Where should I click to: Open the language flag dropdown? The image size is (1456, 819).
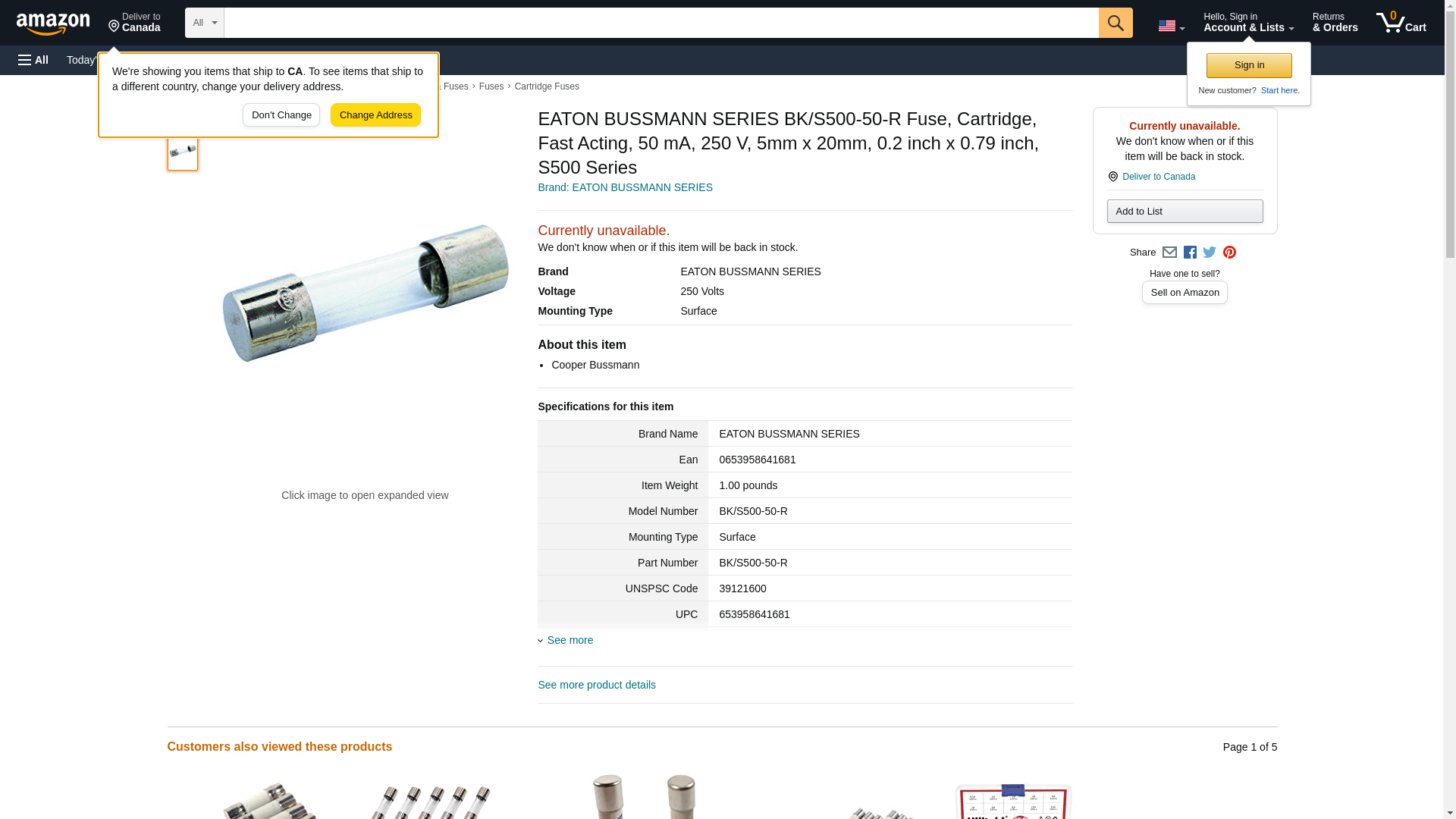point(1171,26)
